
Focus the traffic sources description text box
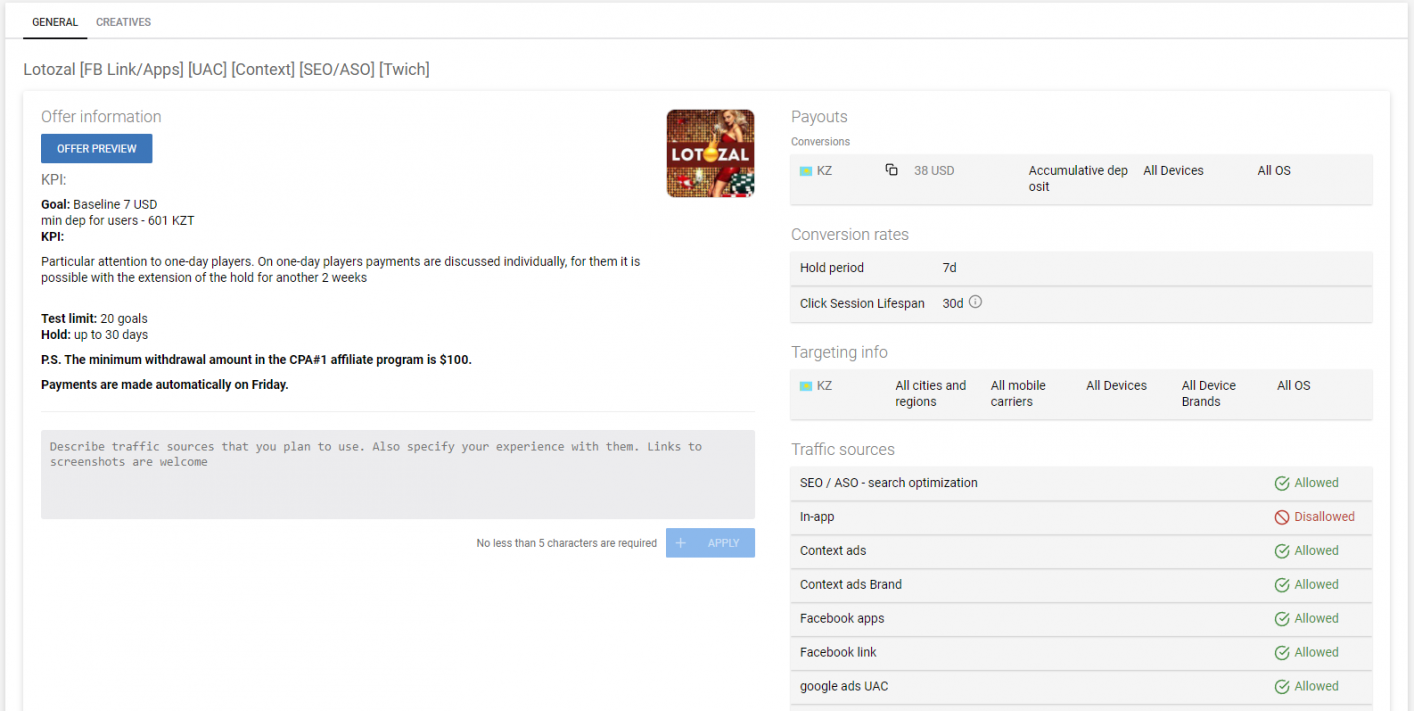click(x=398, y=474)
